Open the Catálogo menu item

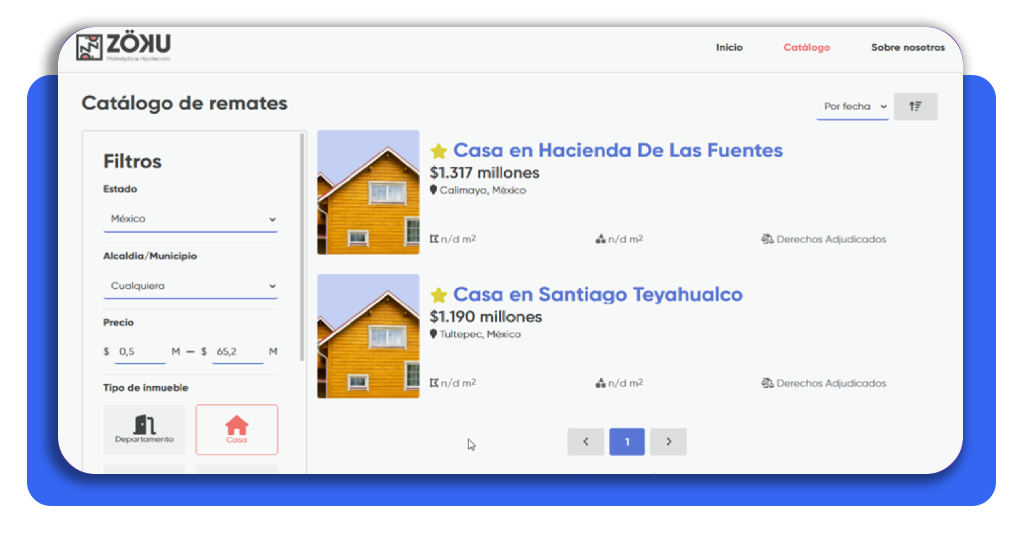807,48
